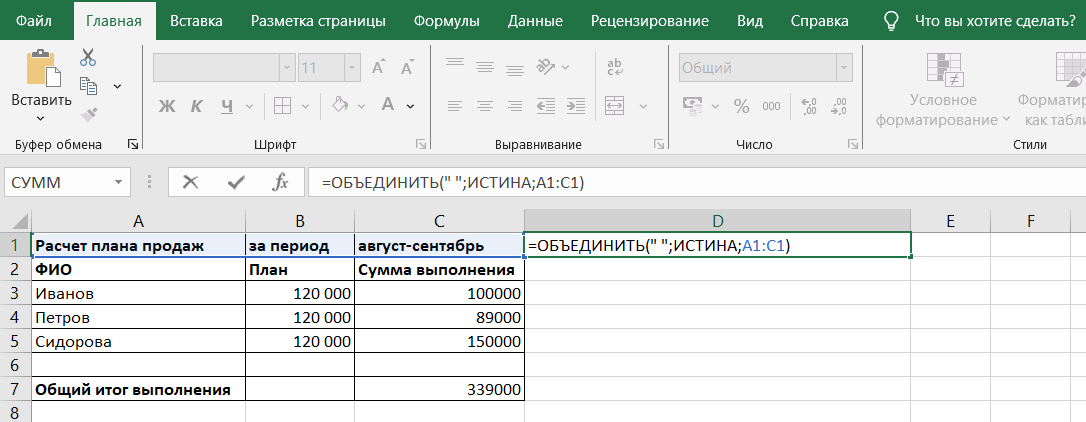1086x422 pixels.
Task: Align text left
Action: coord(454,106)
